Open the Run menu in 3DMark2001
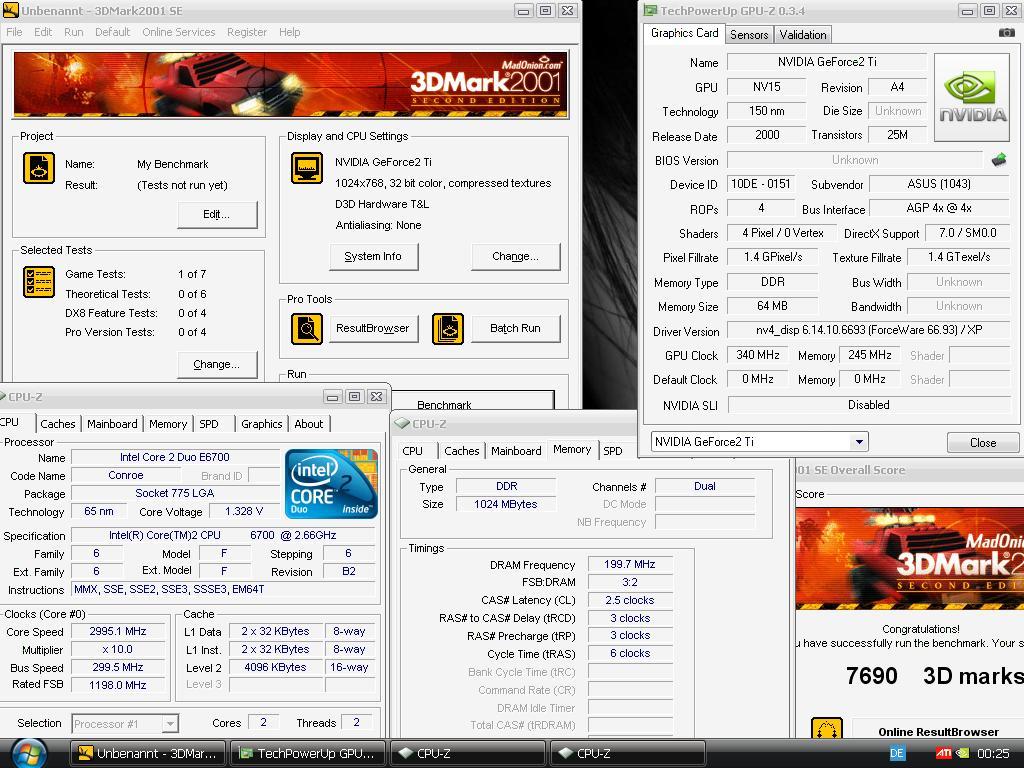The width and height of the screenshot is (1024, 768). pos(73,32)
